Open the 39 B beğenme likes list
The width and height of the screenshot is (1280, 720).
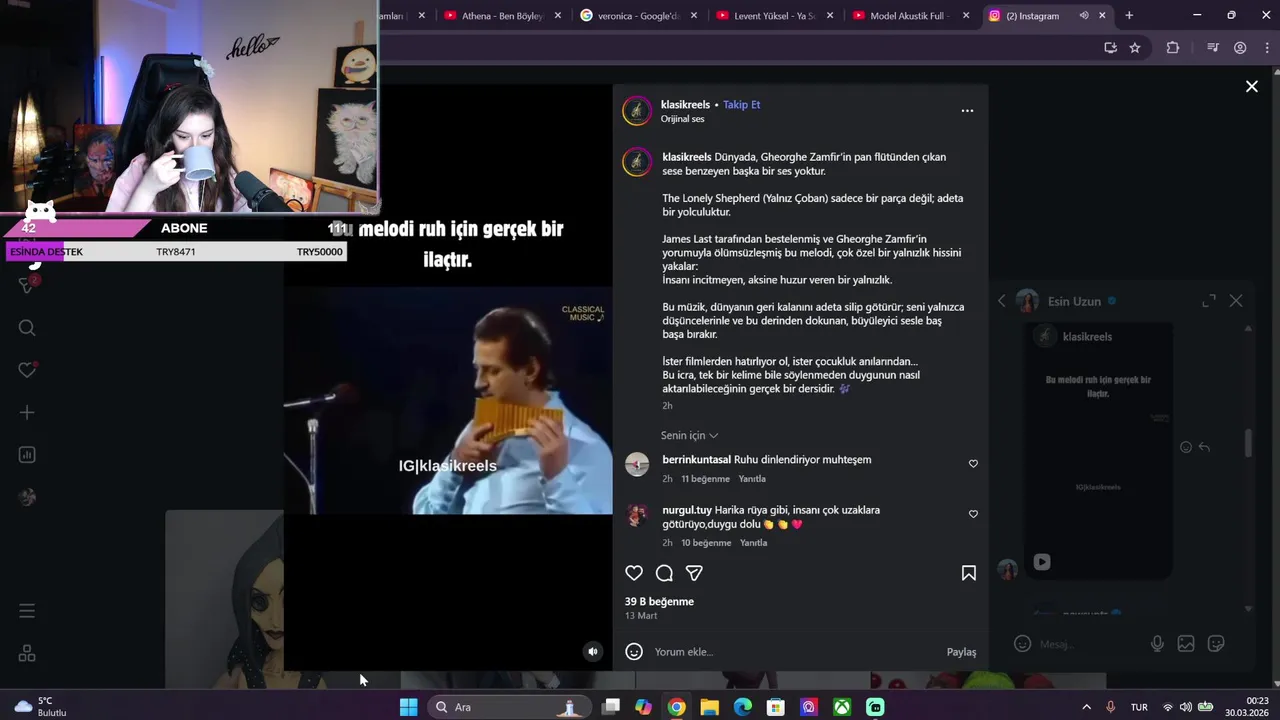click(659, 602)
